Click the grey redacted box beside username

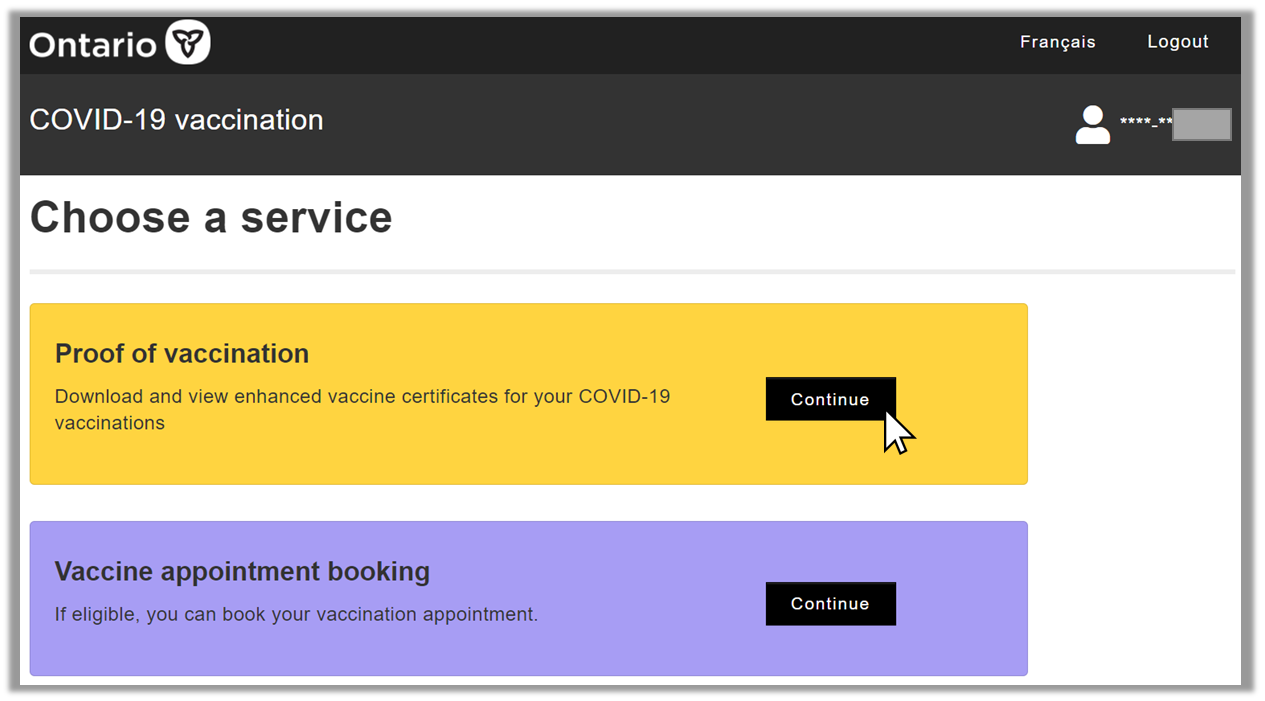[x=1201, y=125]
